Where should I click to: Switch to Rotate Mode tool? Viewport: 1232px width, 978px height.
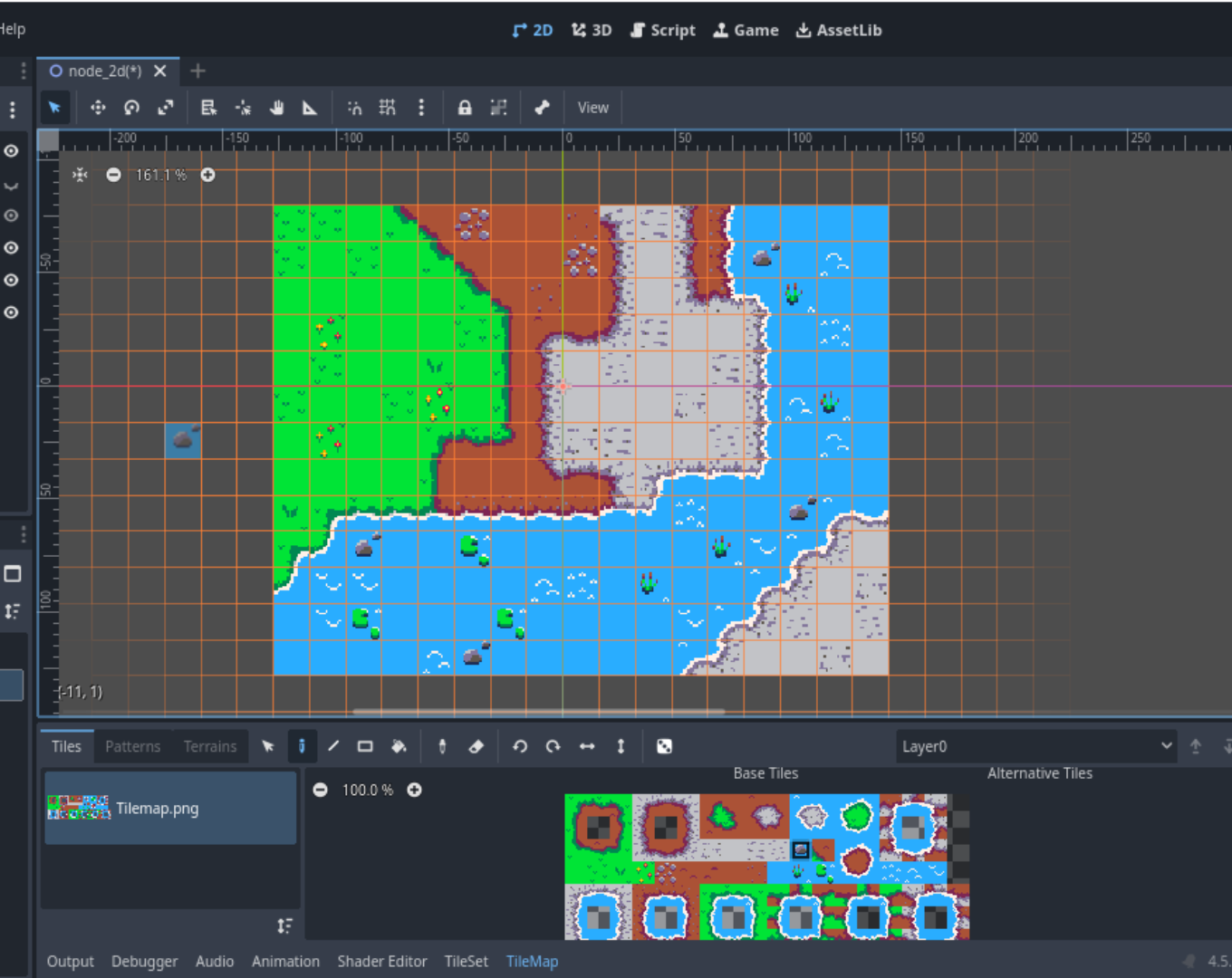(131, 108)
